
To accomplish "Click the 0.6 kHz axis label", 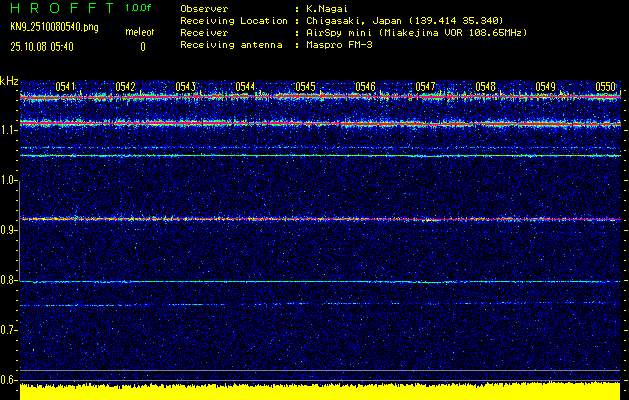I will pos(10,380).
